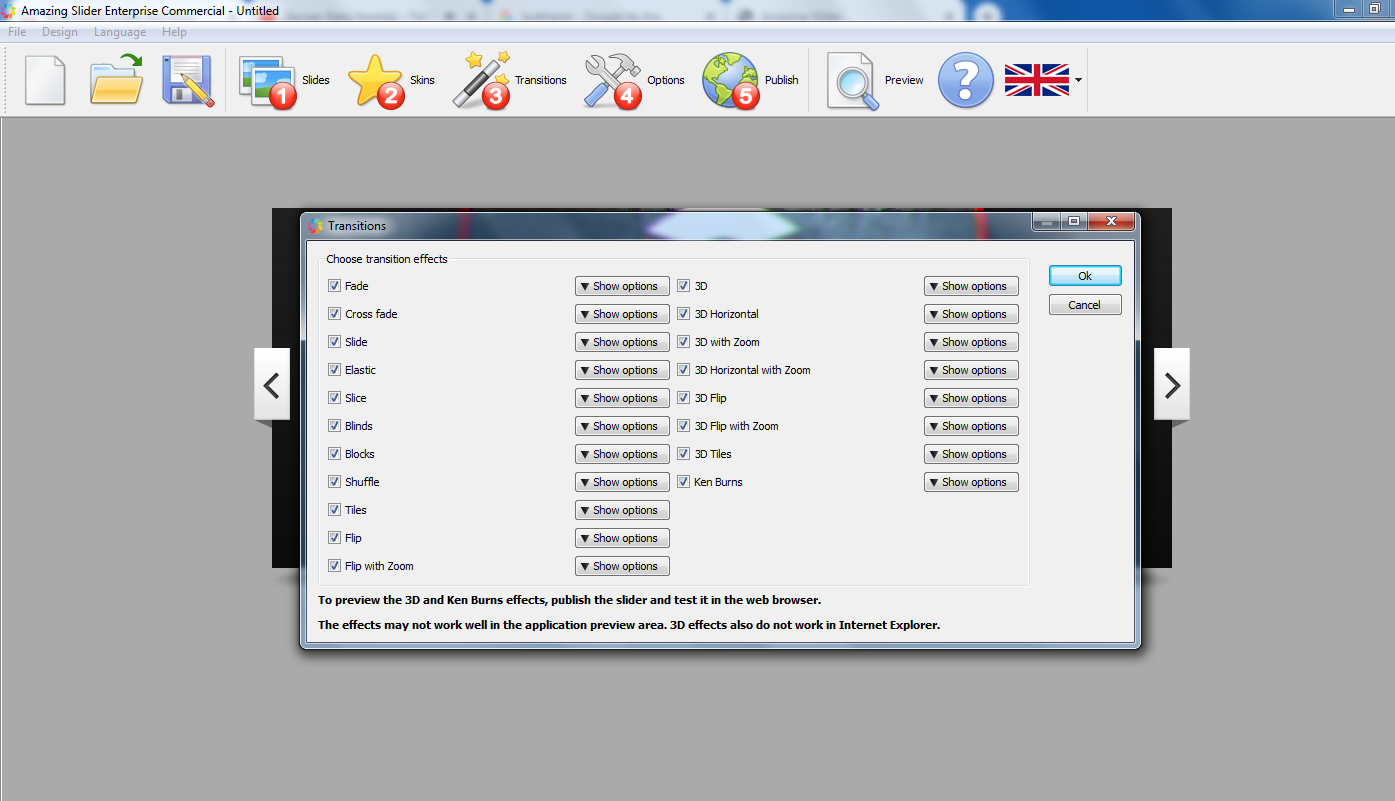Expand options for Flip
1395x801 pixels.
click(622, 538)
